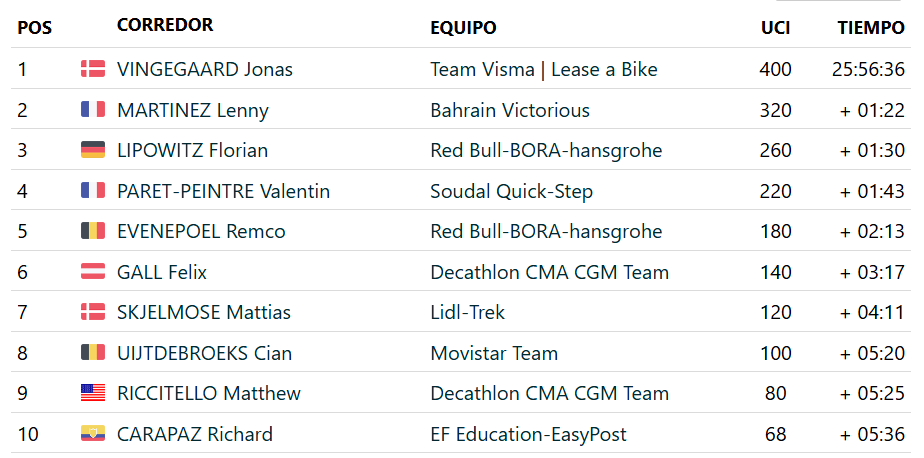The height and width of the screenshot is (458, 924).
Task: Go to EF Education-EasyPost team page
Action: [x=528, y=434]
